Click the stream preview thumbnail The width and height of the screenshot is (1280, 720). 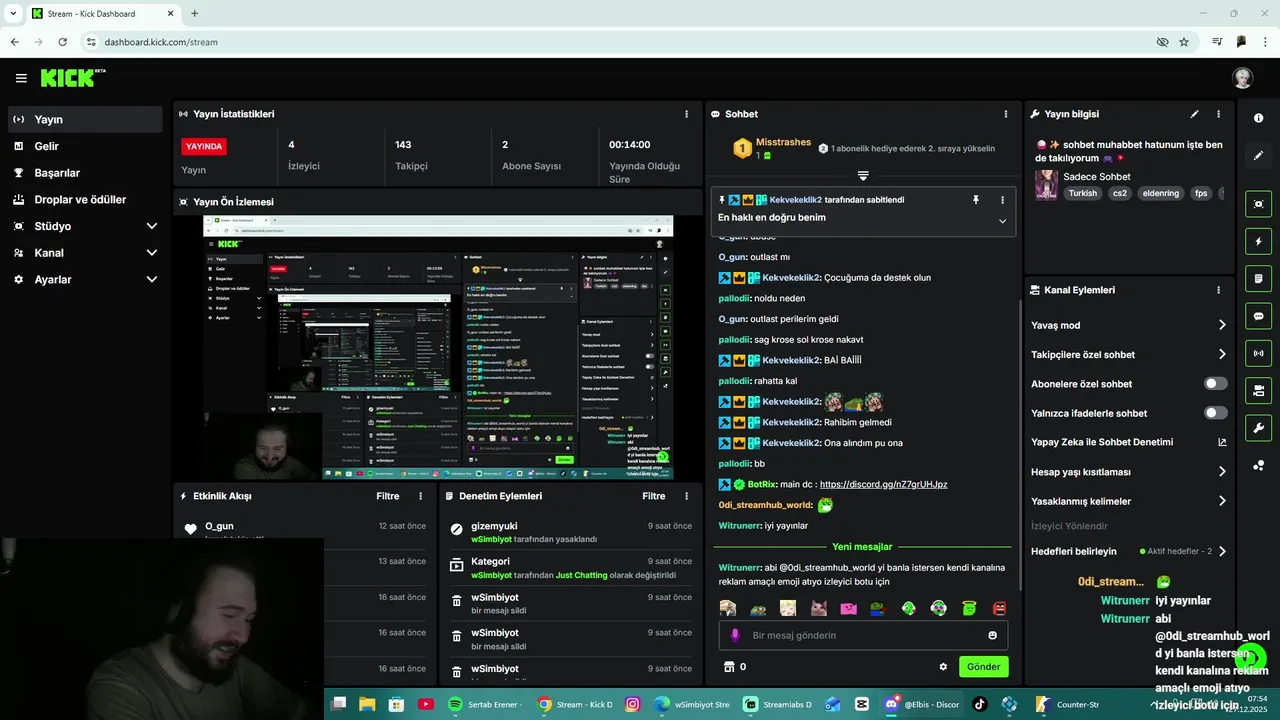[x=438, y=348]
